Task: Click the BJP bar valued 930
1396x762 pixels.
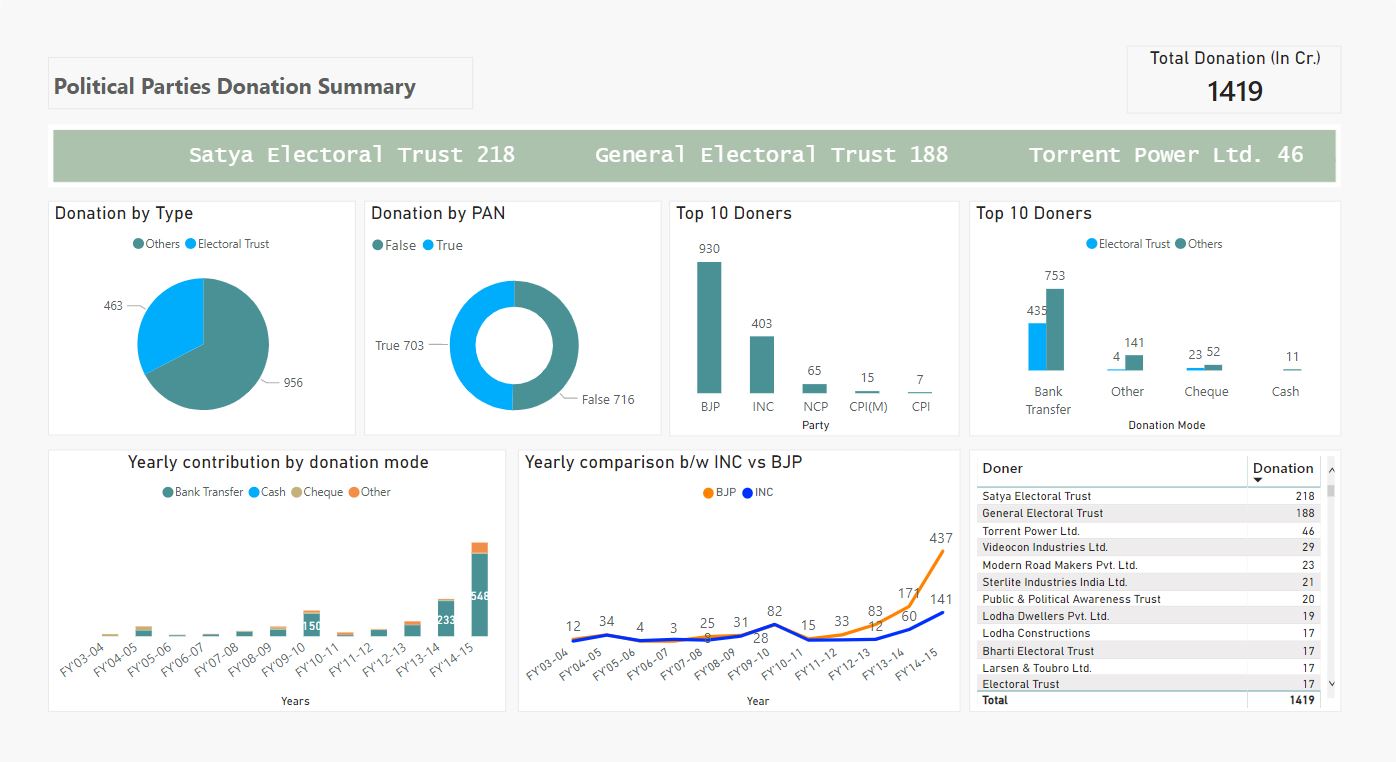Action: click(x=709, y=327)
